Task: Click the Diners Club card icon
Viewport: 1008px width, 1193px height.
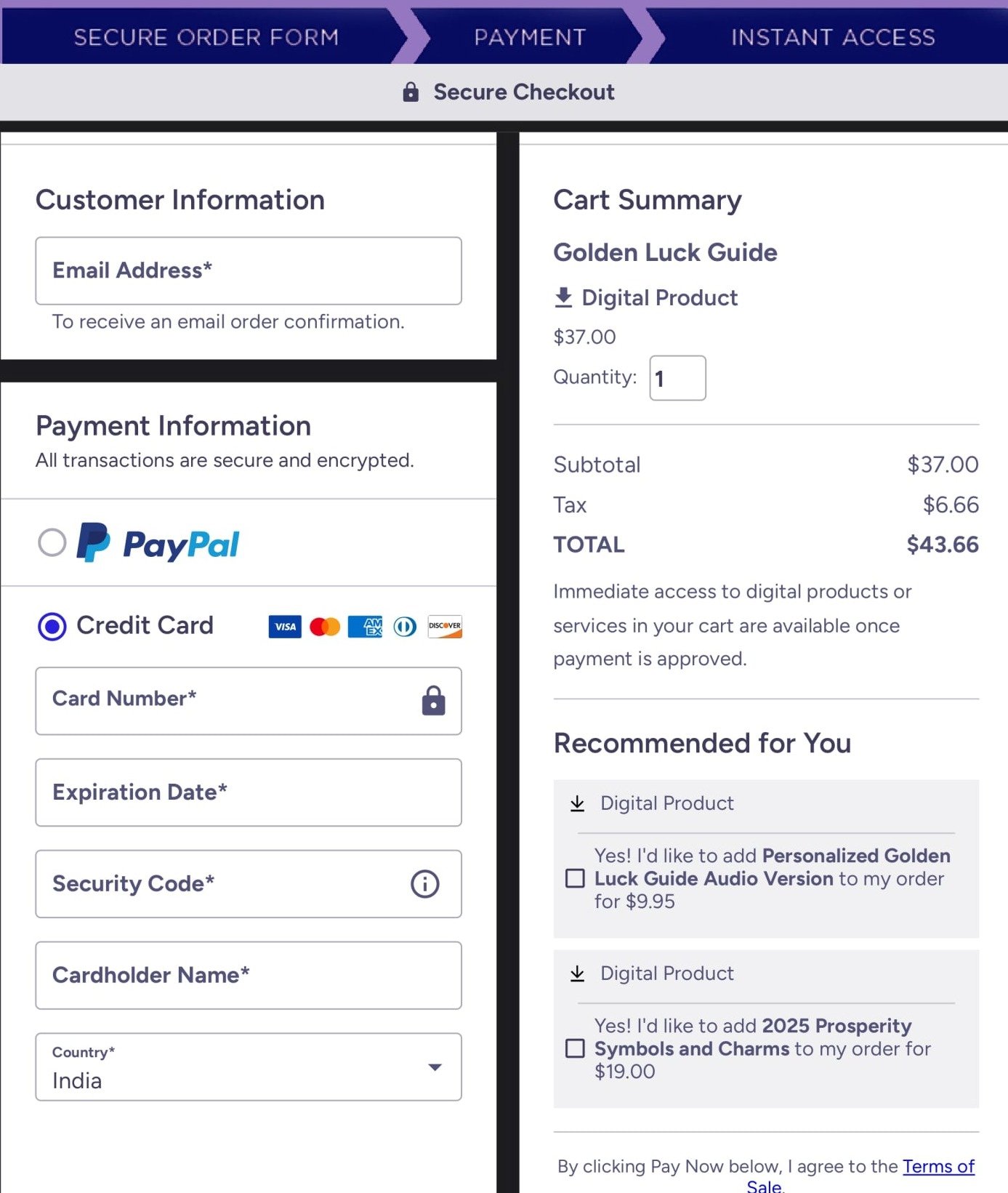Action: [406, 627]
